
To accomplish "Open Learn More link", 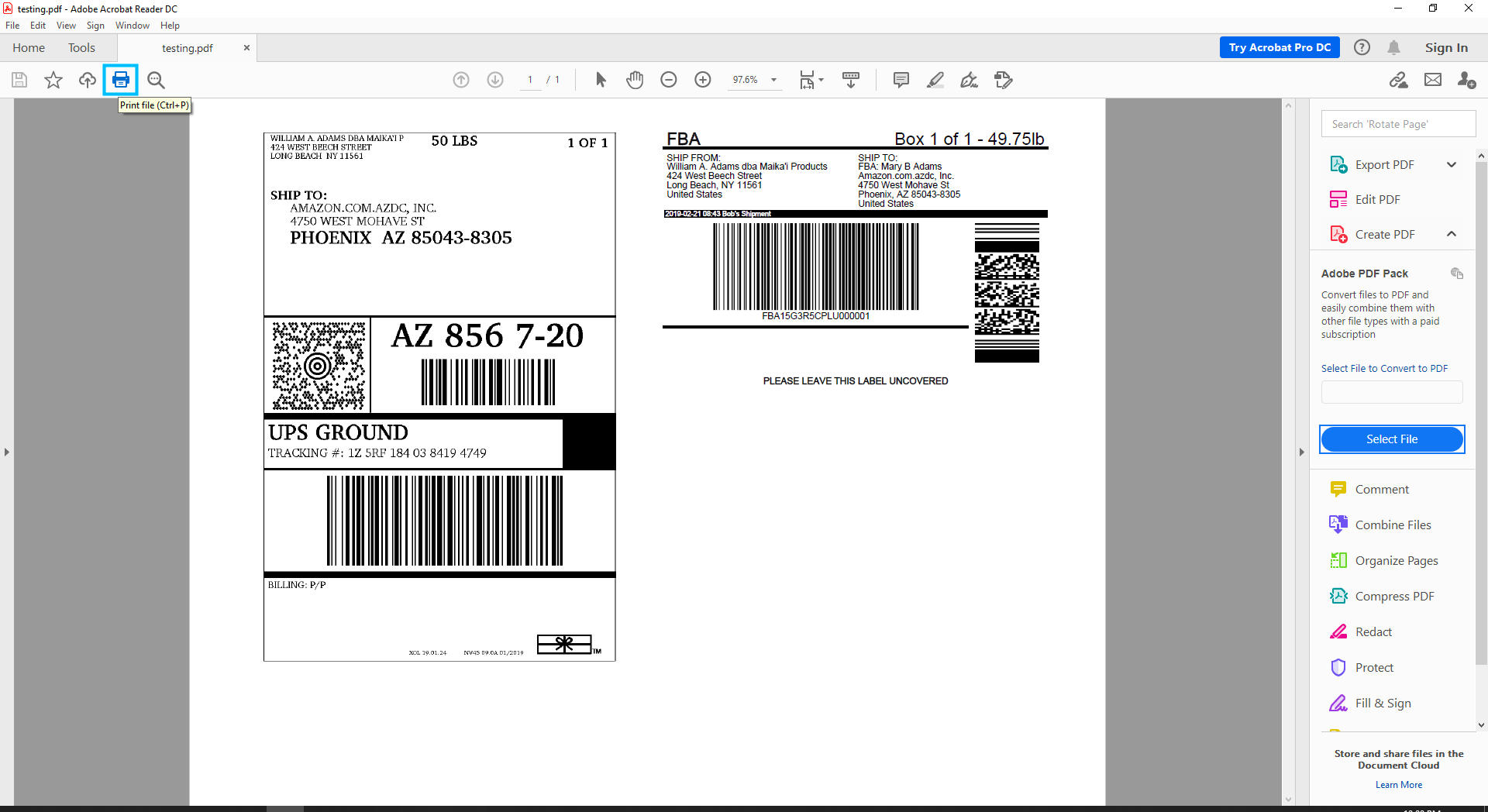I will click(1399, 785).
